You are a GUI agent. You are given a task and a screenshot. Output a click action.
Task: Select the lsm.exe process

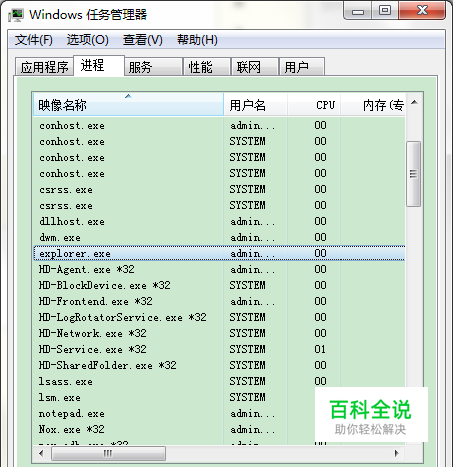click(x=174, y=397)
